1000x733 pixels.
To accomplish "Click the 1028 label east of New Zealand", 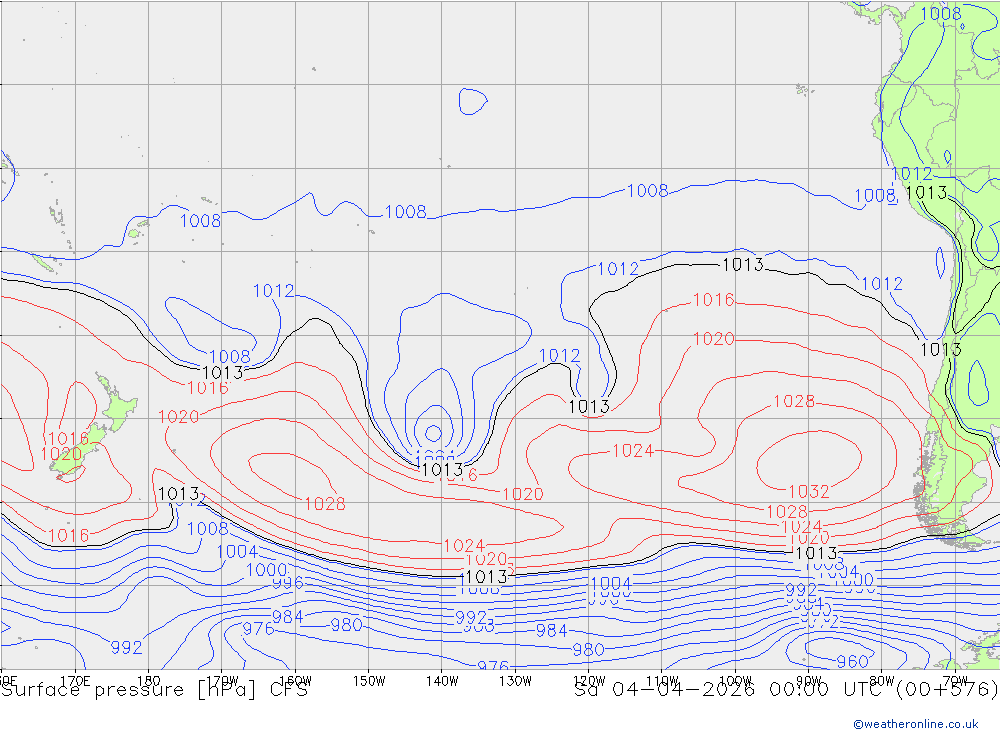I will click(x=325, y=504).
